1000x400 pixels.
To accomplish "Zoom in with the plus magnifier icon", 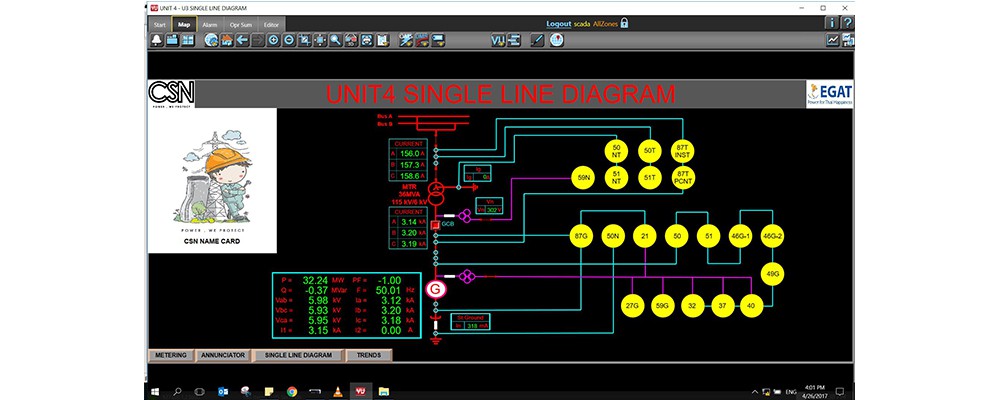I will click(273, 40).
